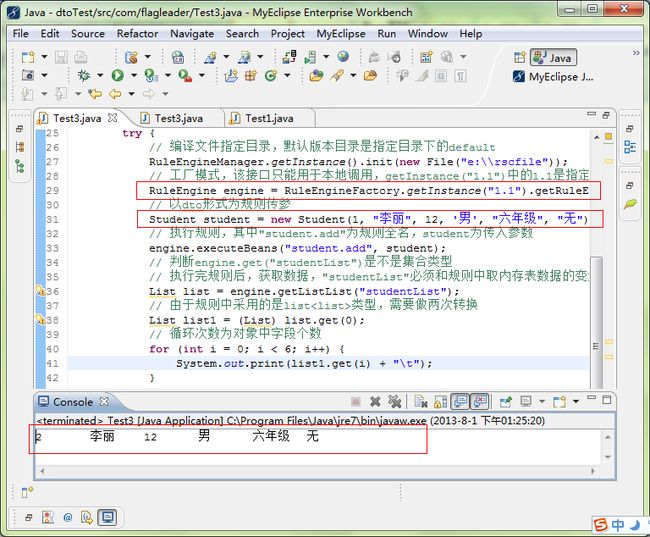Screen dimensions: 650x537
Task: Toggle Chinese input mode indicator
Action: point(618,525)
